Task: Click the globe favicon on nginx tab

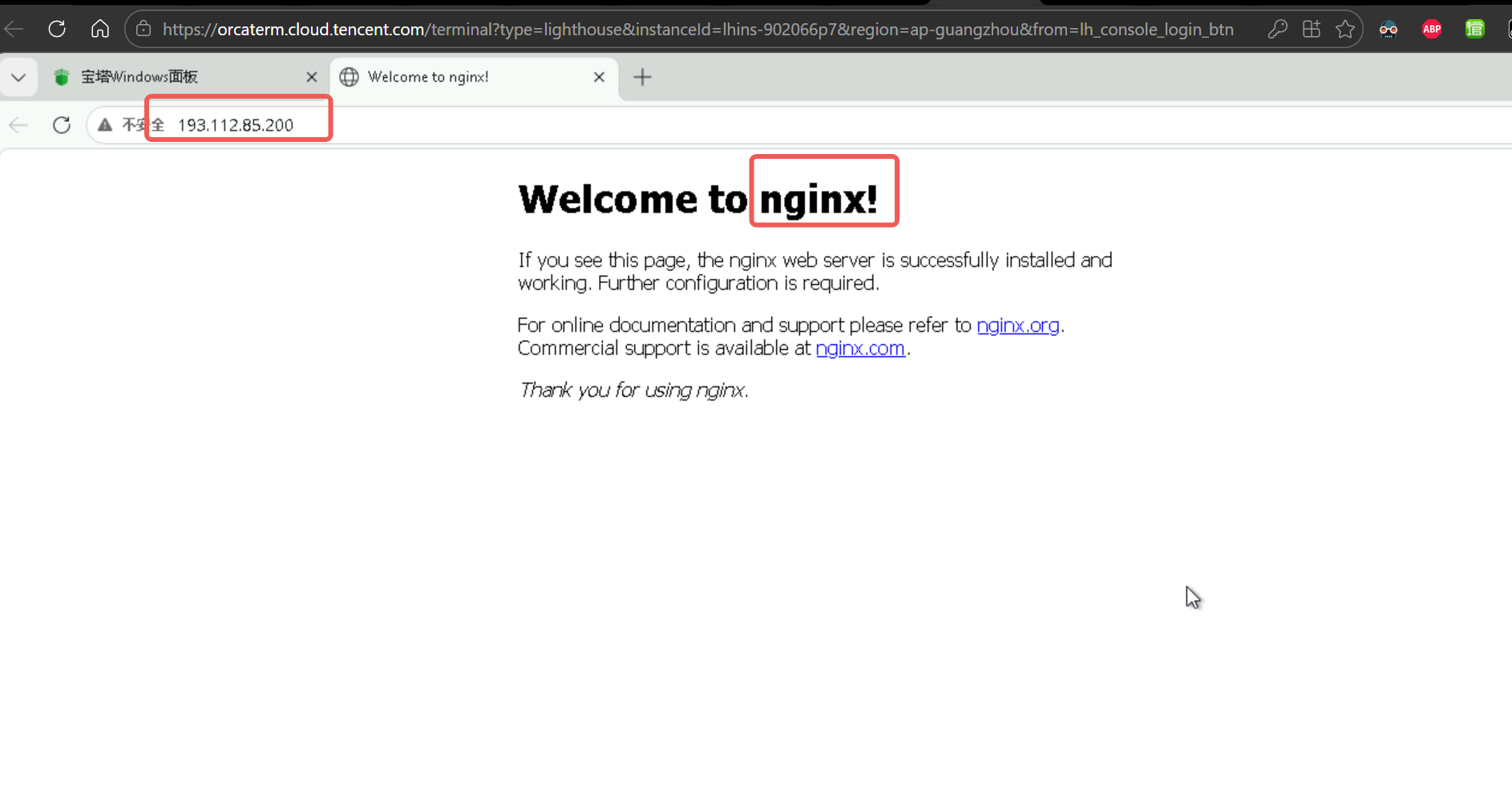Action: tap(350, 77)
